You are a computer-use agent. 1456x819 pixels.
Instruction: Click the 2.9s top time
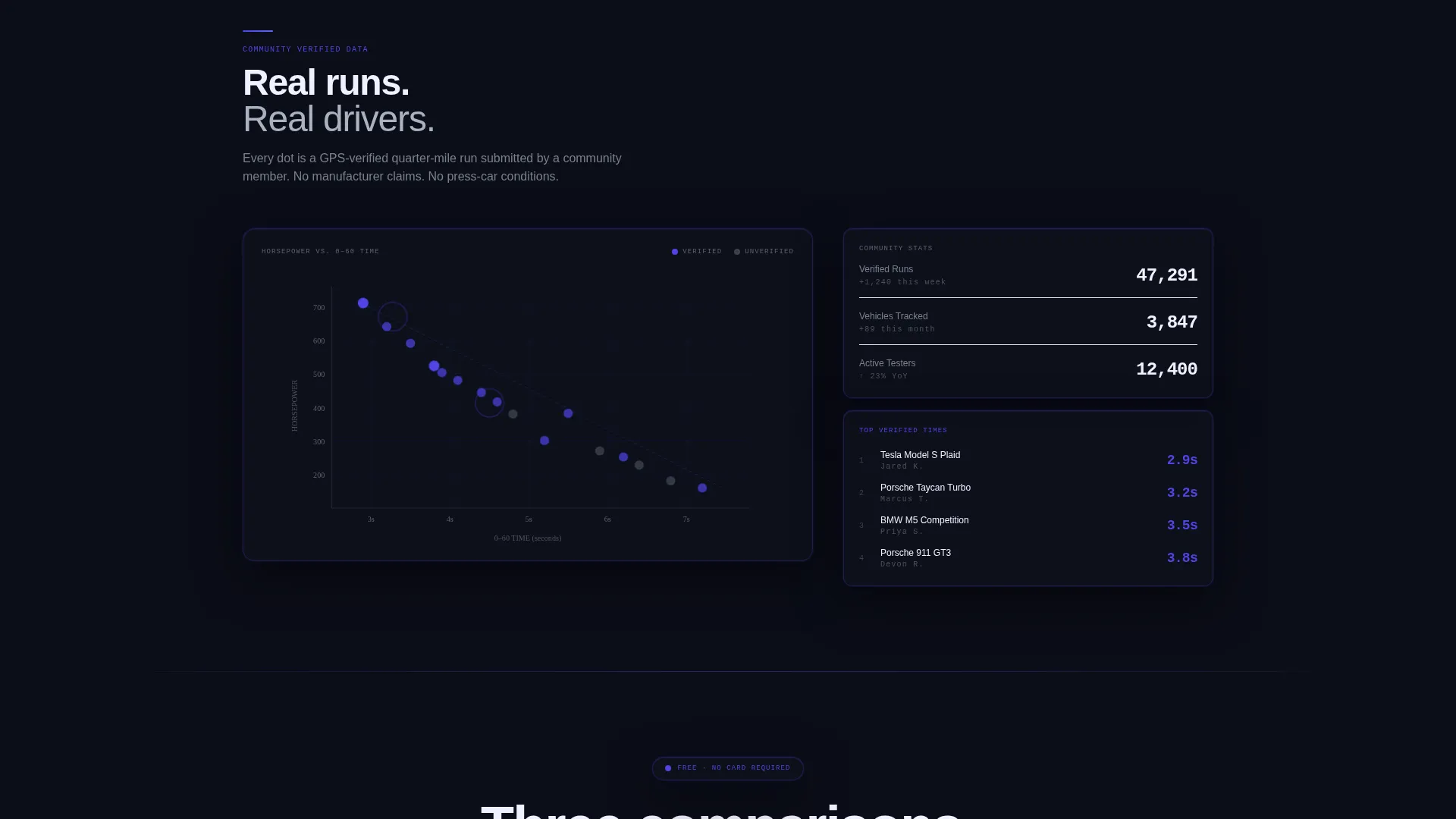pyautogui.click(x=1181, y=460)
